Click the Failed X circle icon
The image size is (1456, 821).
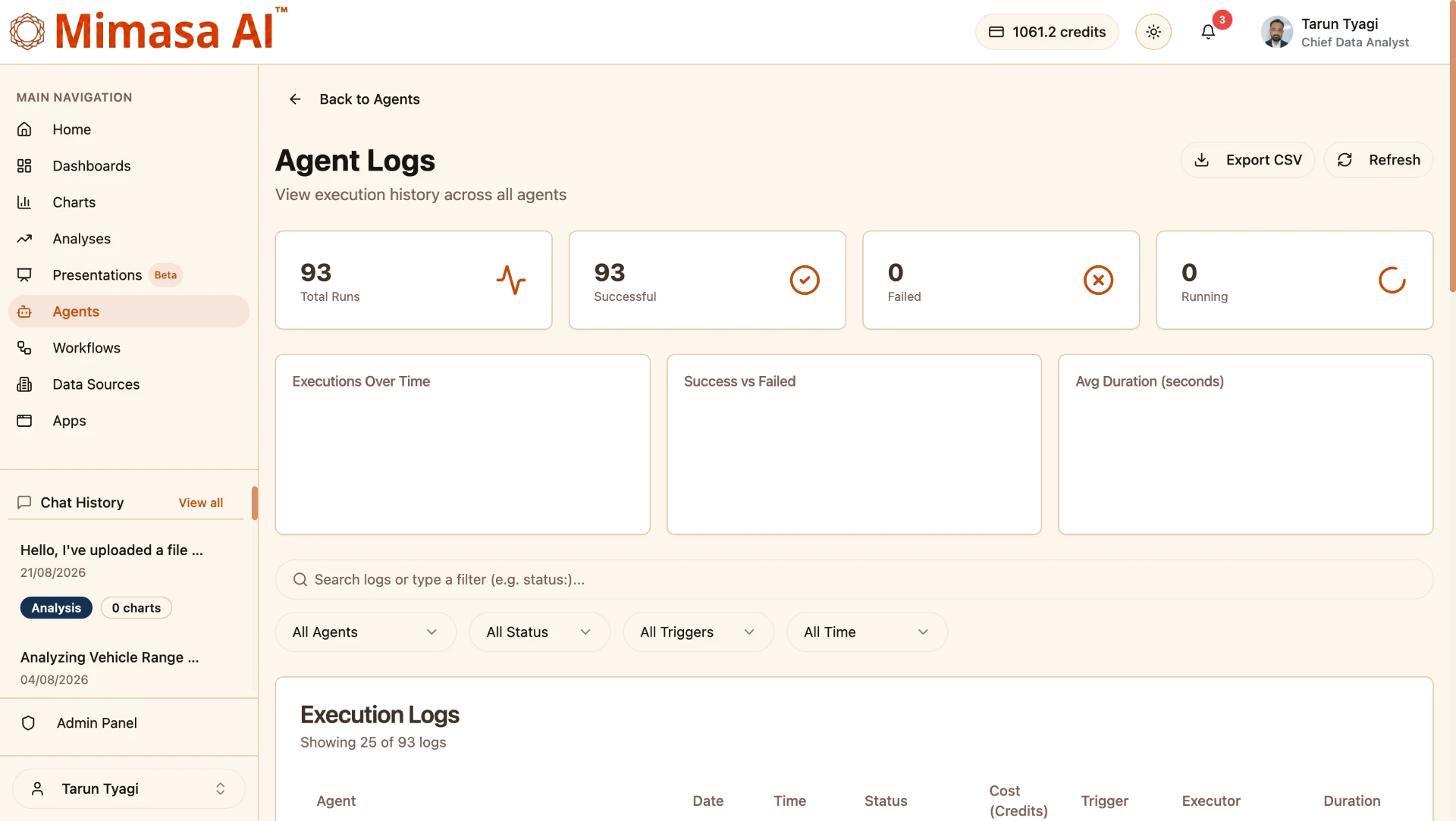click(x=1098, y=280)
